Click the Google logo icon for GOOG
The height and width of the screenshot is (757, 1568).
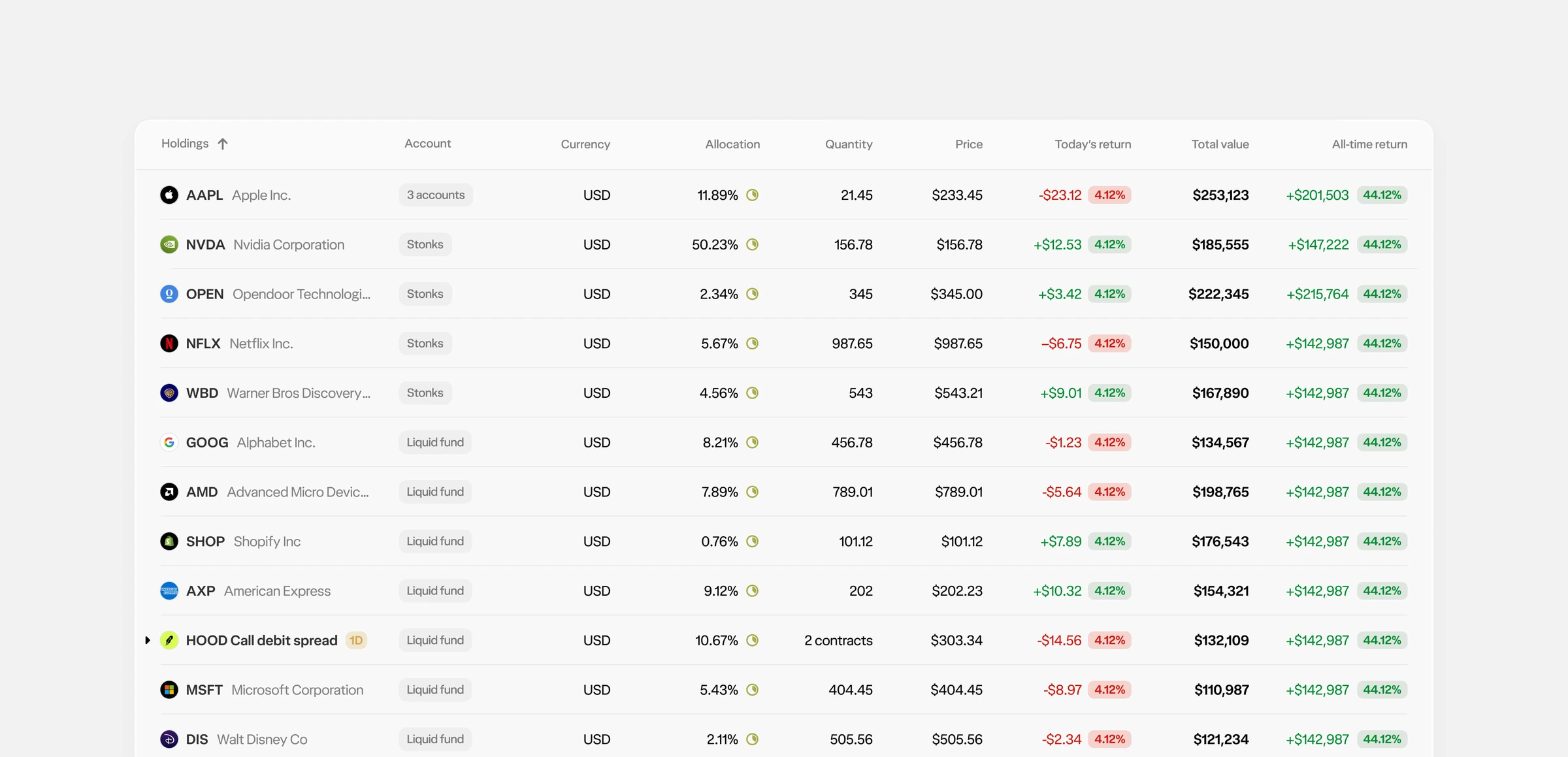tap(169, 442)
